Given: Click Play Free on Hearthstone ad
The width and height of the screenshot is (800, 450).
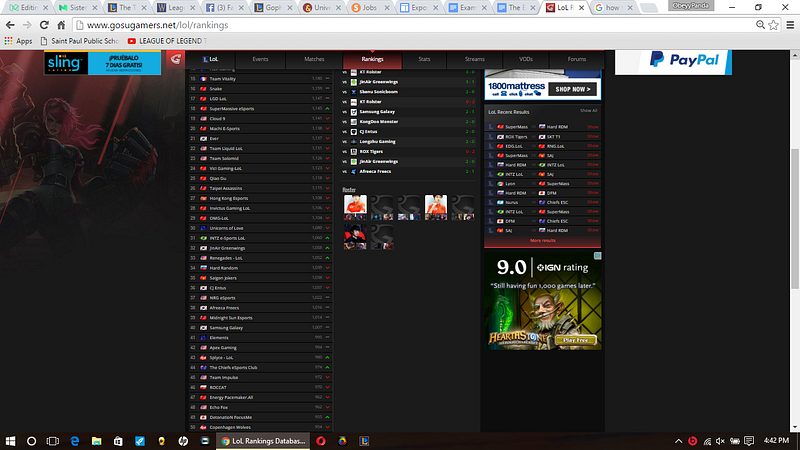Looking at the screenshot, I should click(x=576, y=340).
